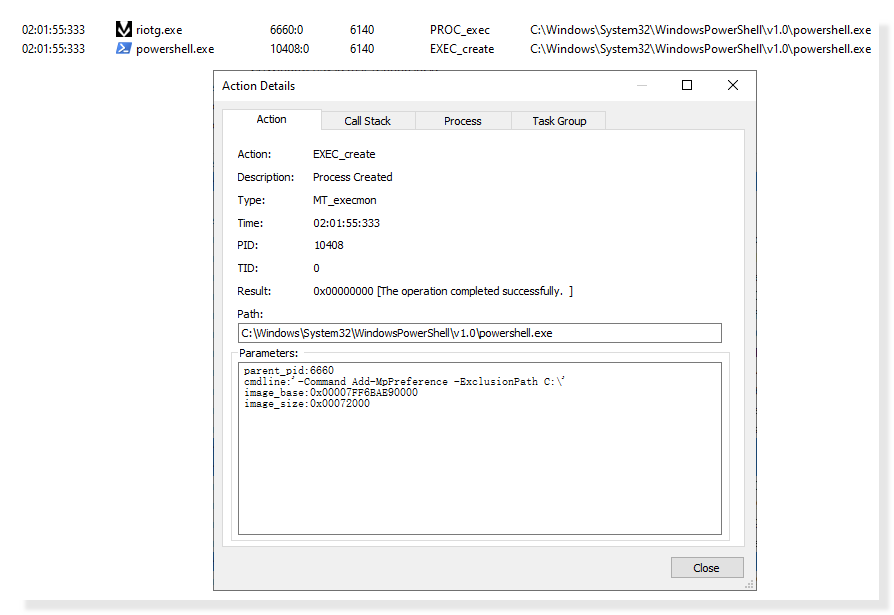The image size is (894, 615).
Task: Click the PID value 10408 in dialog
Action: (x=329, y=245)
